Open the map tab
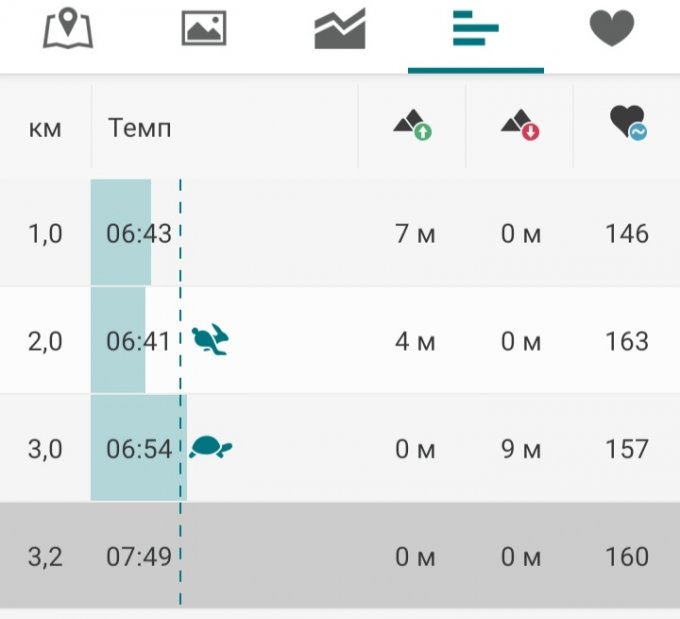 (x=68, y=29)
